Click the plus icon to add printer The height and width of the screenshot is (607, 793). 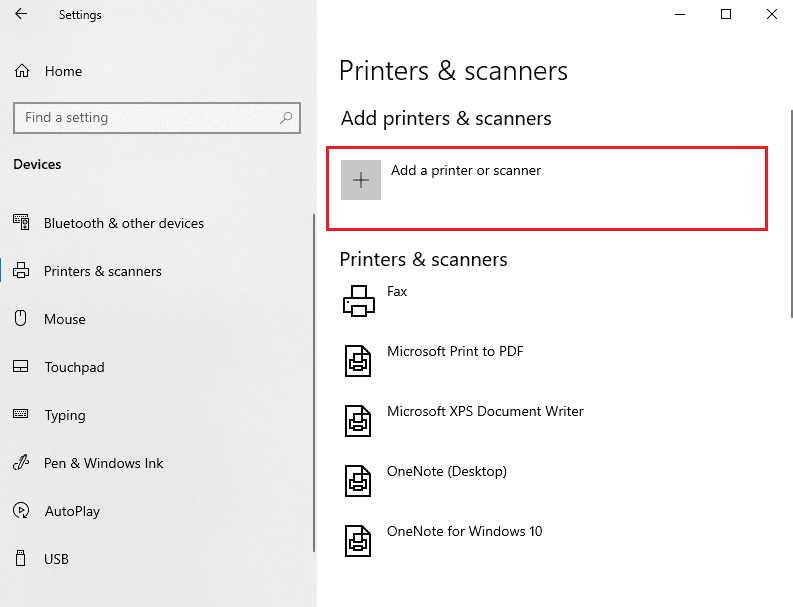point(361,180)
